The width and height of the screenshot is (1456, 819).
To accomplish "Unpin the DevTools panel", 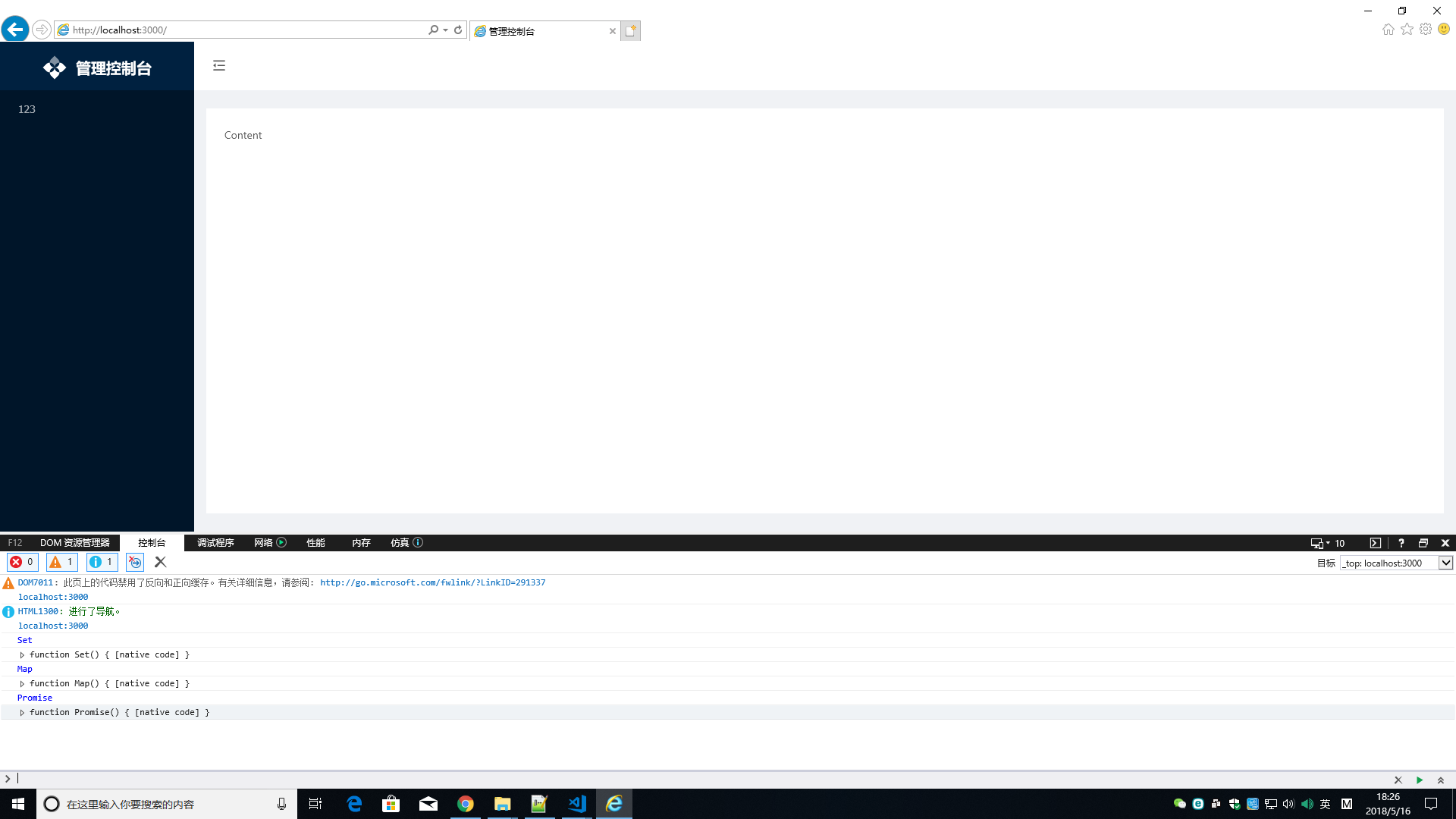I will coord(1424,543).
